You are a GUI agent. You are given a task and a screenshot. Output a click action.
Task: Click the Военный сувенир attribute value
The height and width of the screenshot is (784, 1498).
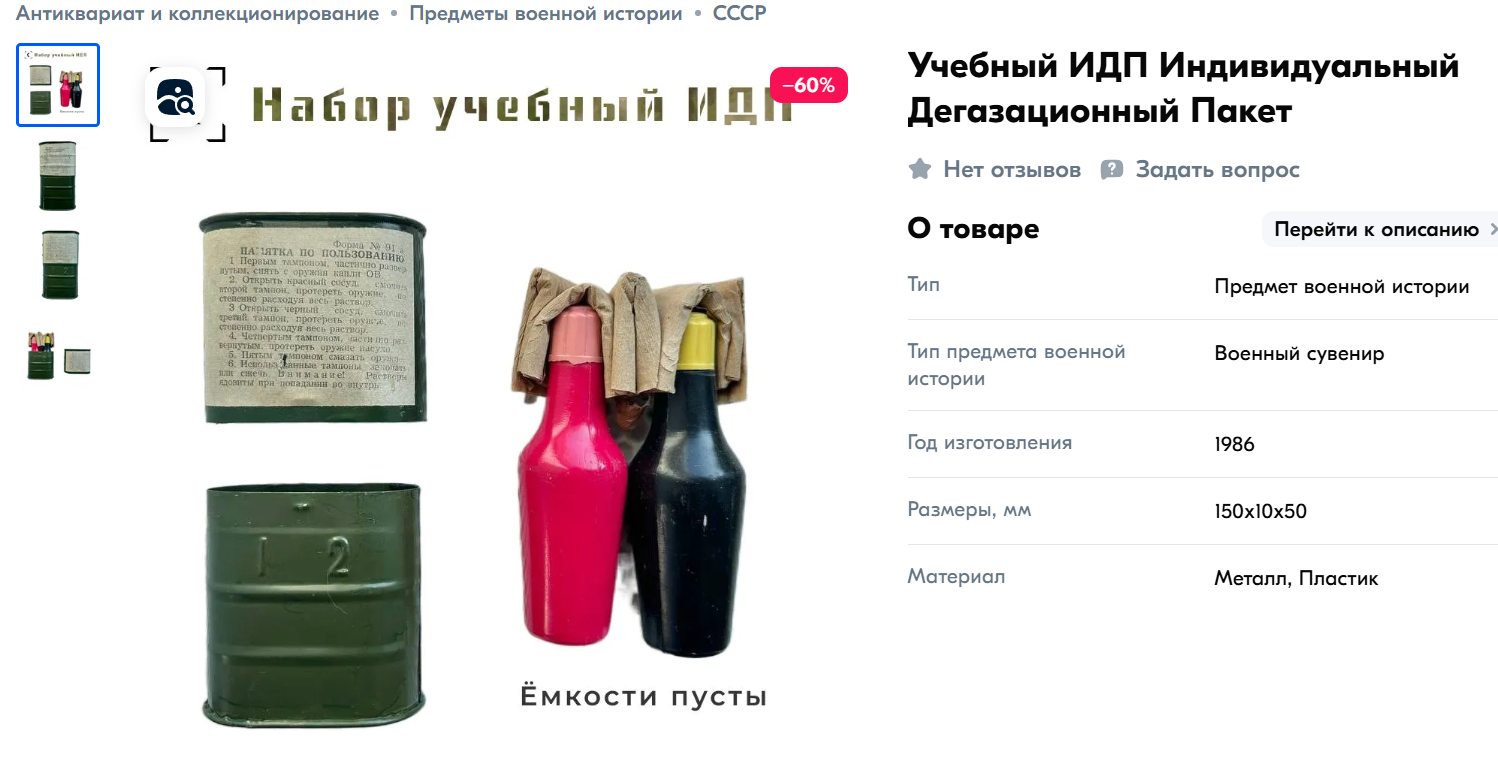click(x=1299, y=354)
